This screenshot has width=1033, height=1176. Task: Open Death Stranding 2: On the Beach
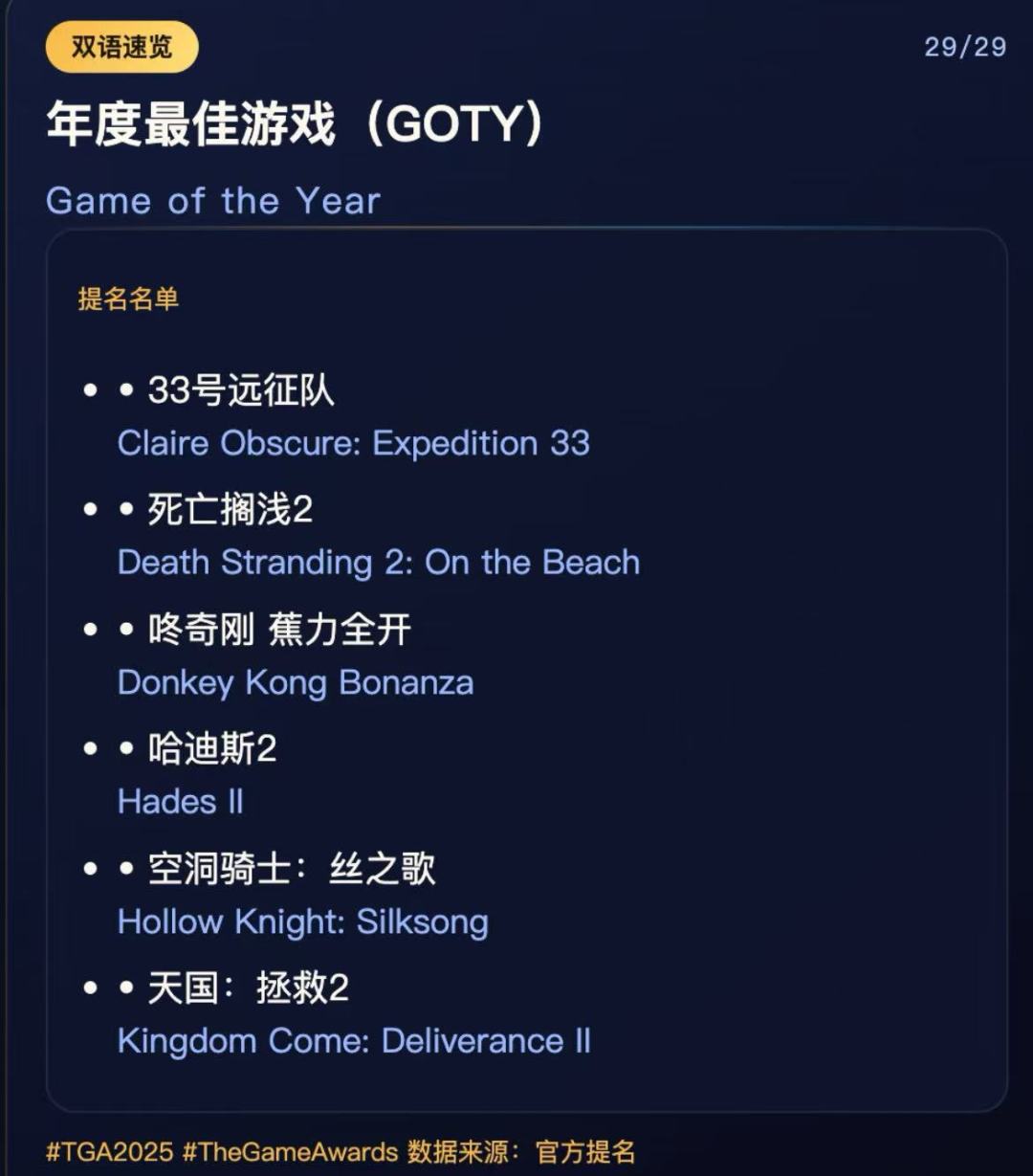tap(379, 563)
